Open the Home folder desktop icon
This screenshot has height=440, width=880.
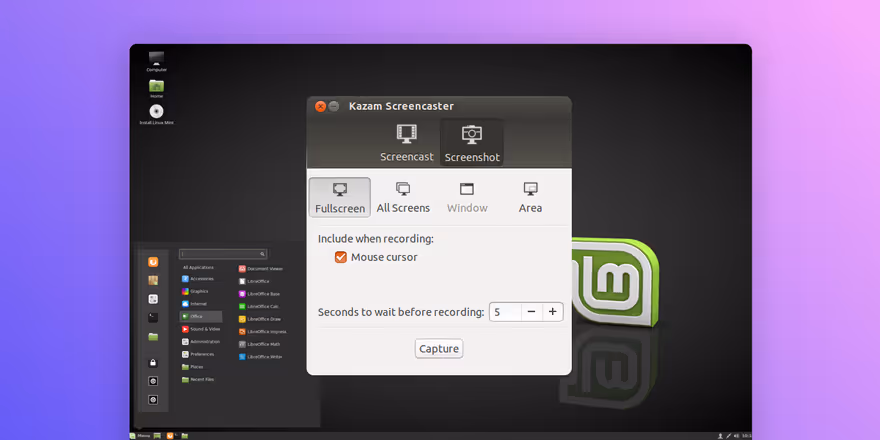point(157,88)
